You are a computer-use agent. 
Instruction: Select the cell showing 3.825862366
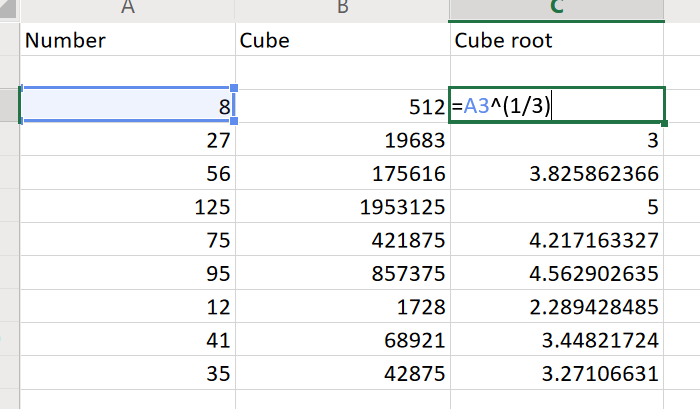tap(556, 174)
